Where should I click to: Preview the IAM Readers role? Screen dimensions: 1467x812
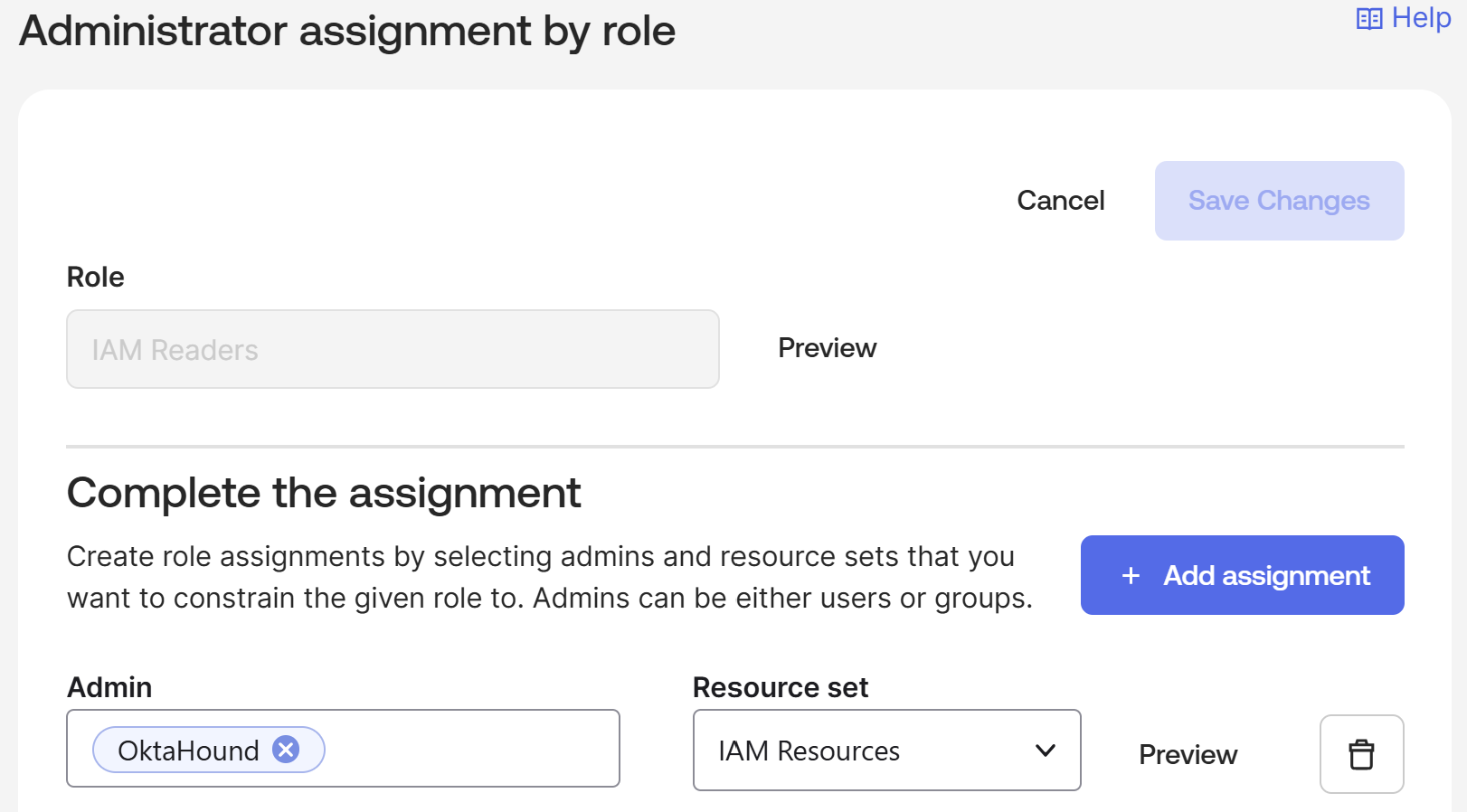click(x=827, y=348)
